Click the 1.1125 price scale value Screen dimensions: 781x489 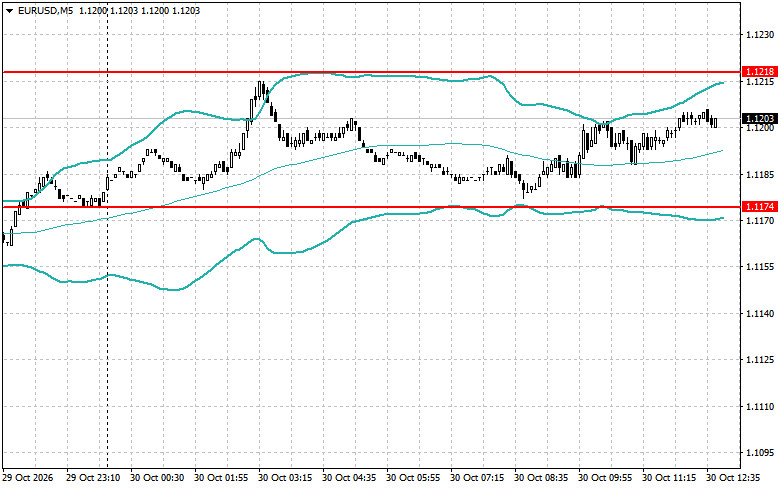click(760, 360)
